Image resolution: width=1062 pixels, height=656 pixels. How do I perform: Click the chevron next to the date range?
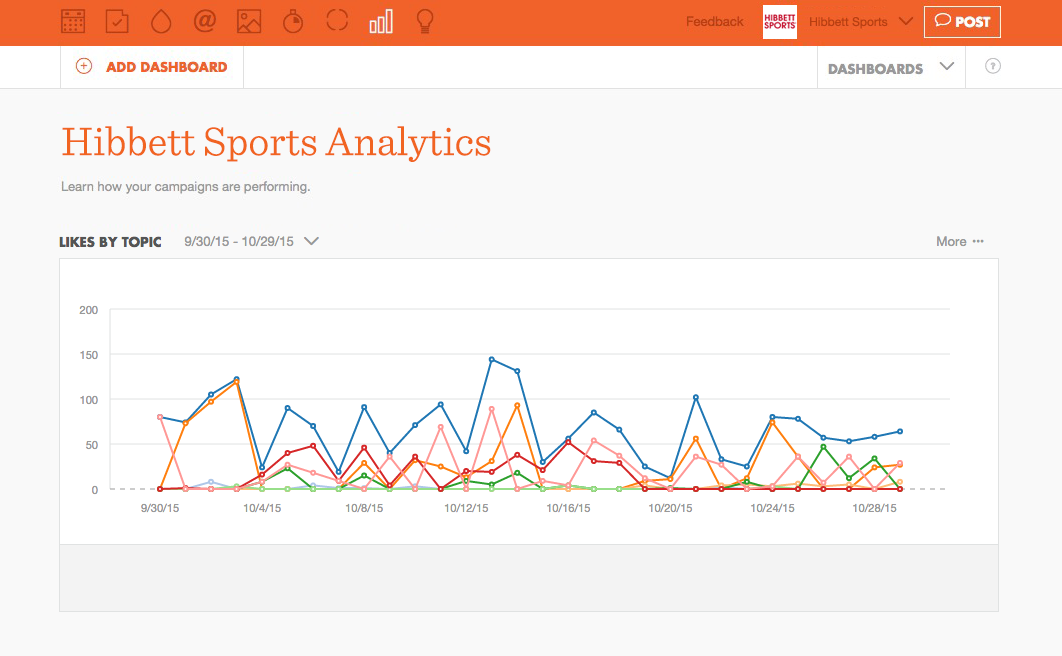click(311, 241)
